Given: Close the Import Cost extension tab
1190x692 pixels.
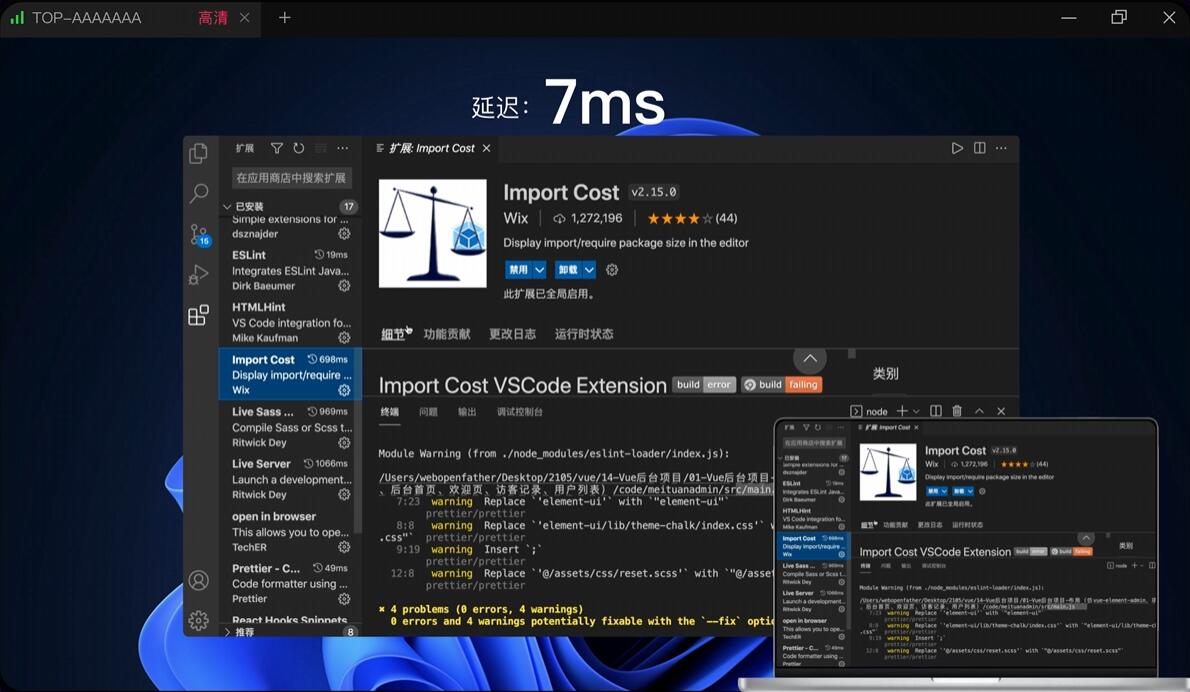Looking at the screenshot, I should [486, 148].
